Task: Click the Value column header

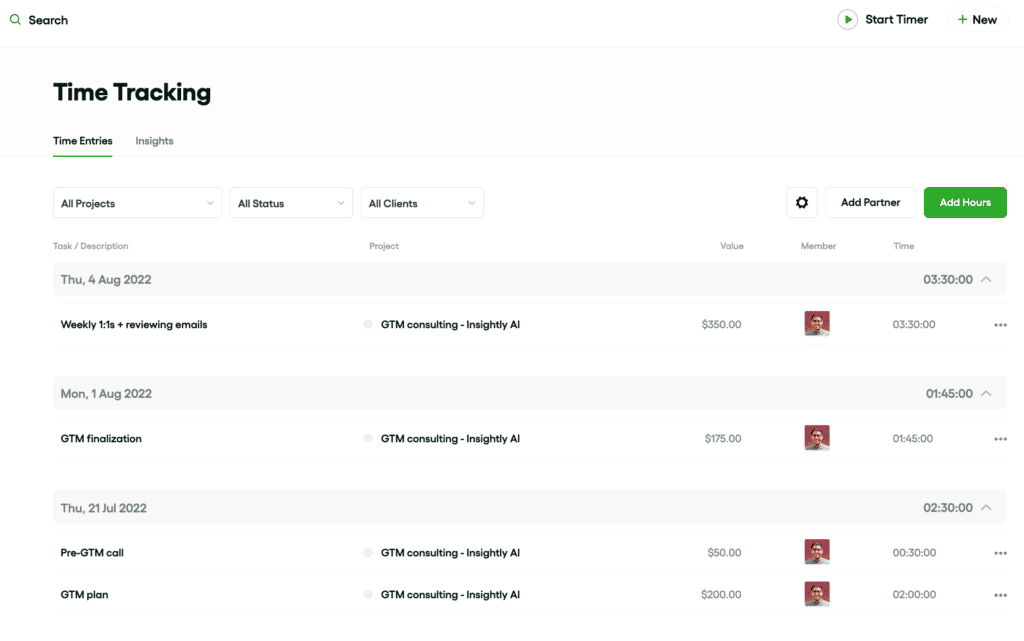Action: [x=731, y=246]
